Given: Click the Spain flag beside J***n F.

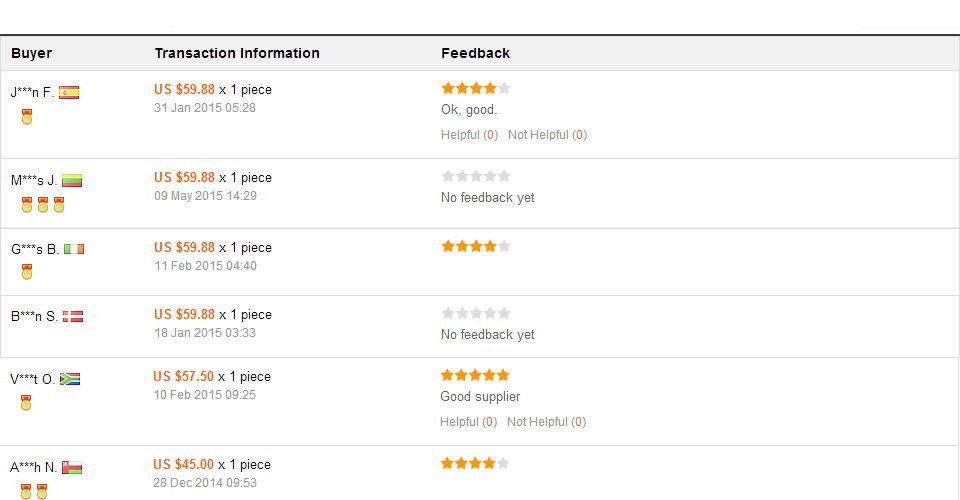Looking at the screenshot, I should (x=69, y=93).
